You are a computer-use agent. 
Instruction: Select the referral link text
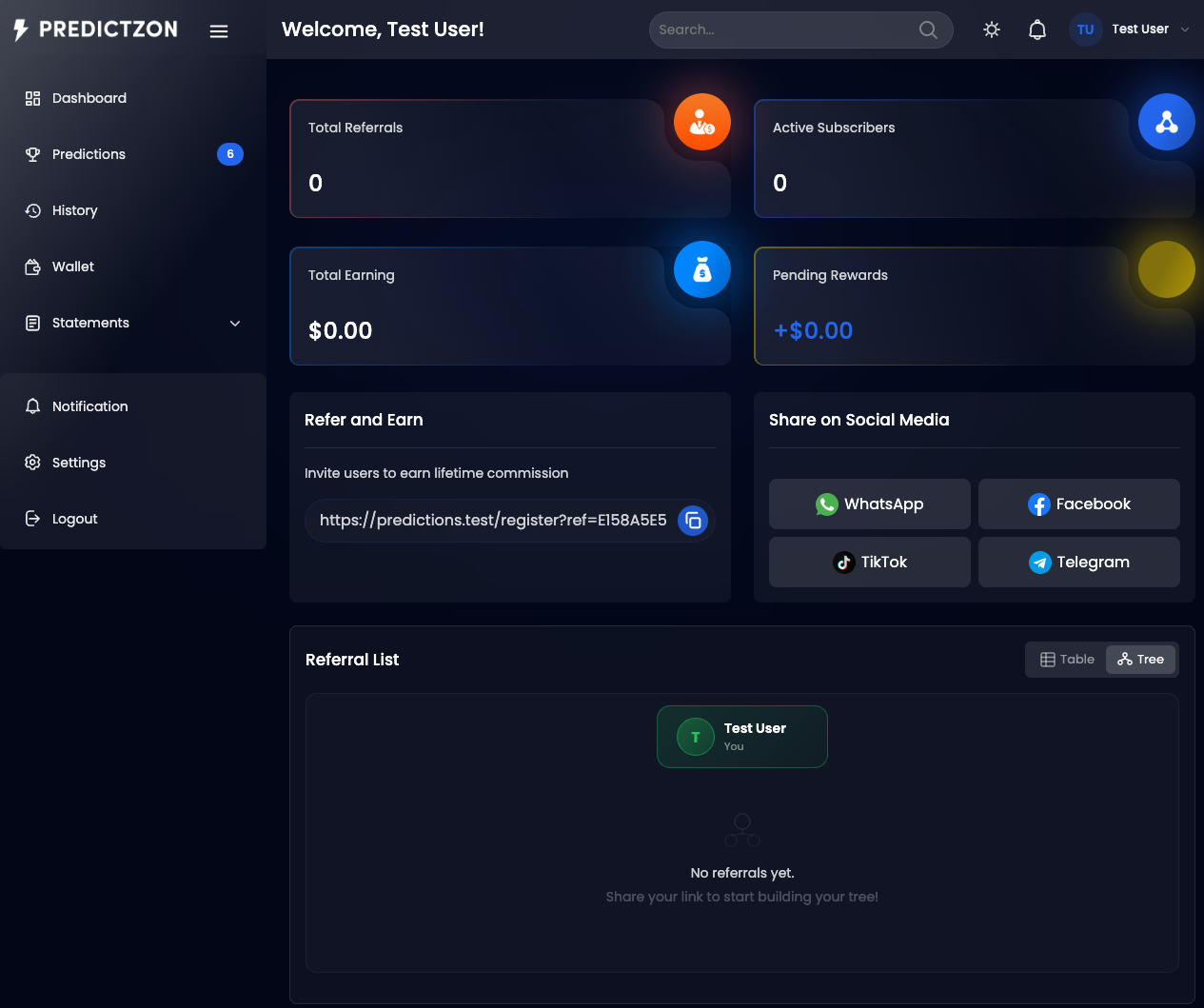click(x=493, y=520)
